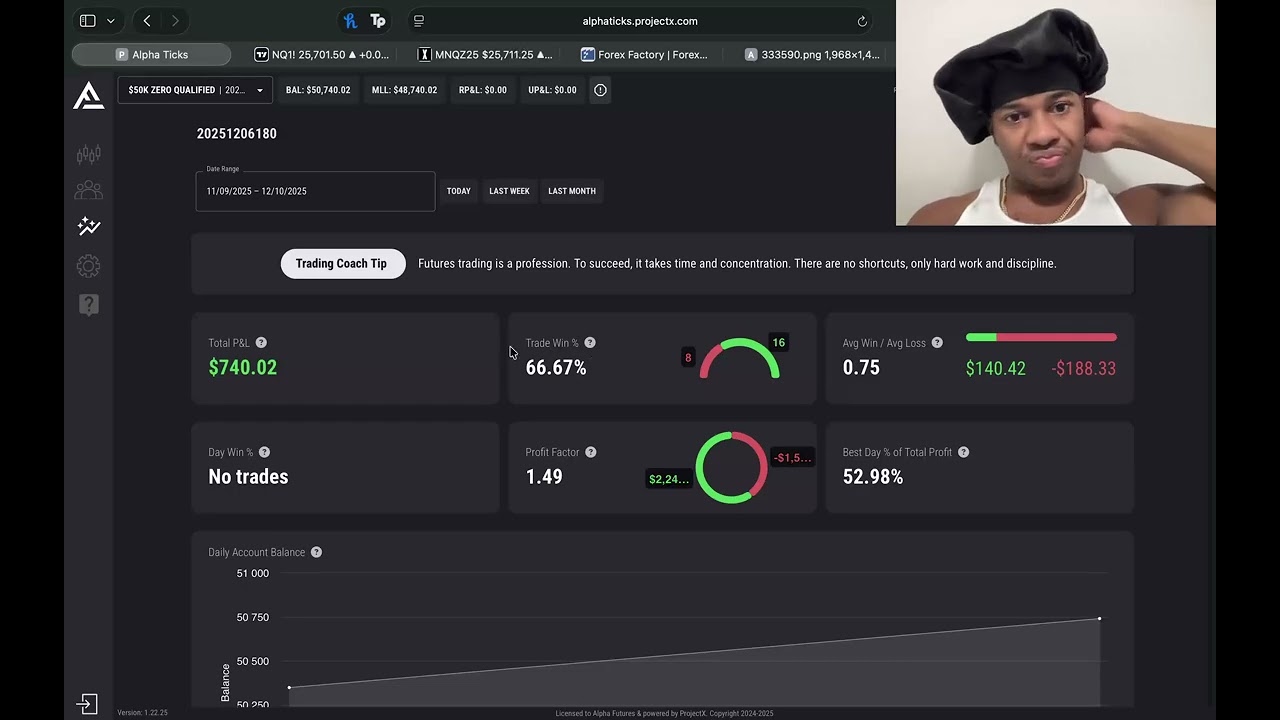Open the help question-mark sidebar icon
Viewport: 1280px width, 720px height.
click(x=88, y=305)
